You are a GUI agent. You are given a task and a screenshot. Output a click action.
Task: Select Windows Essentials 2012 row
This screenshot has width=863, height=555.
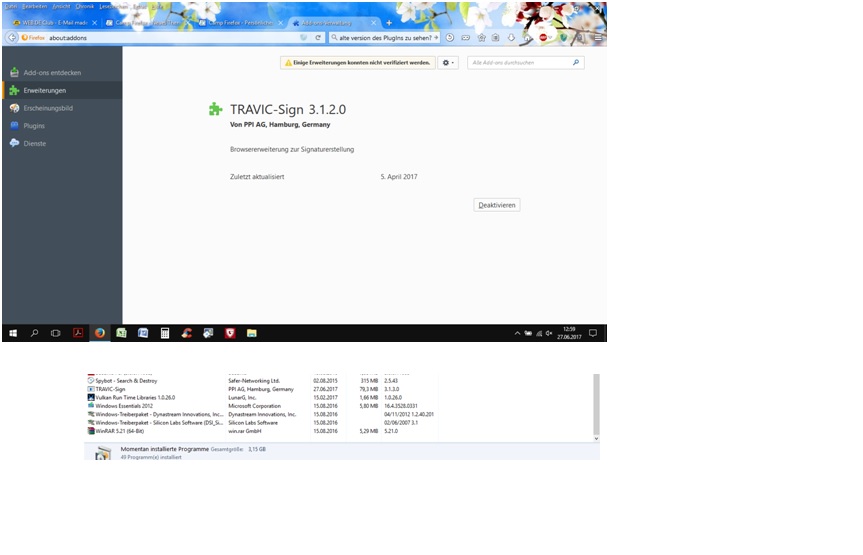pyautogui.click(x=261, y=406)
